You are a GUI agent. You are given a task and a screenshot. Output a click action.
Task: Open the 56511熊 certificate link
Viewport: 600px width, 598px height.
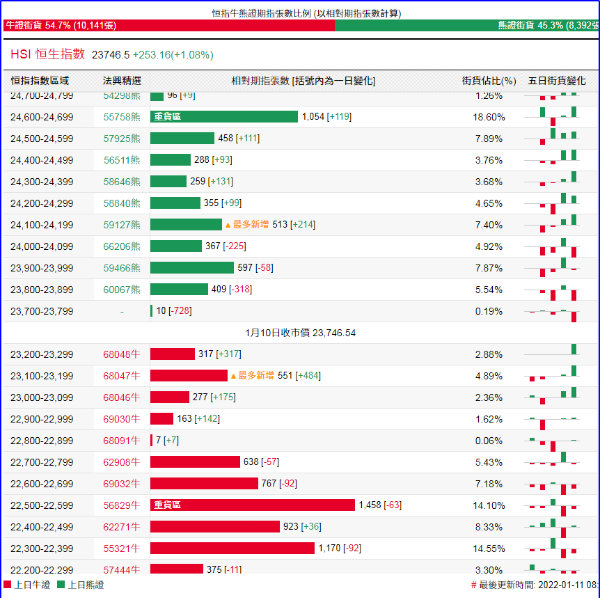pyautogui.click(x=122, y=160)
